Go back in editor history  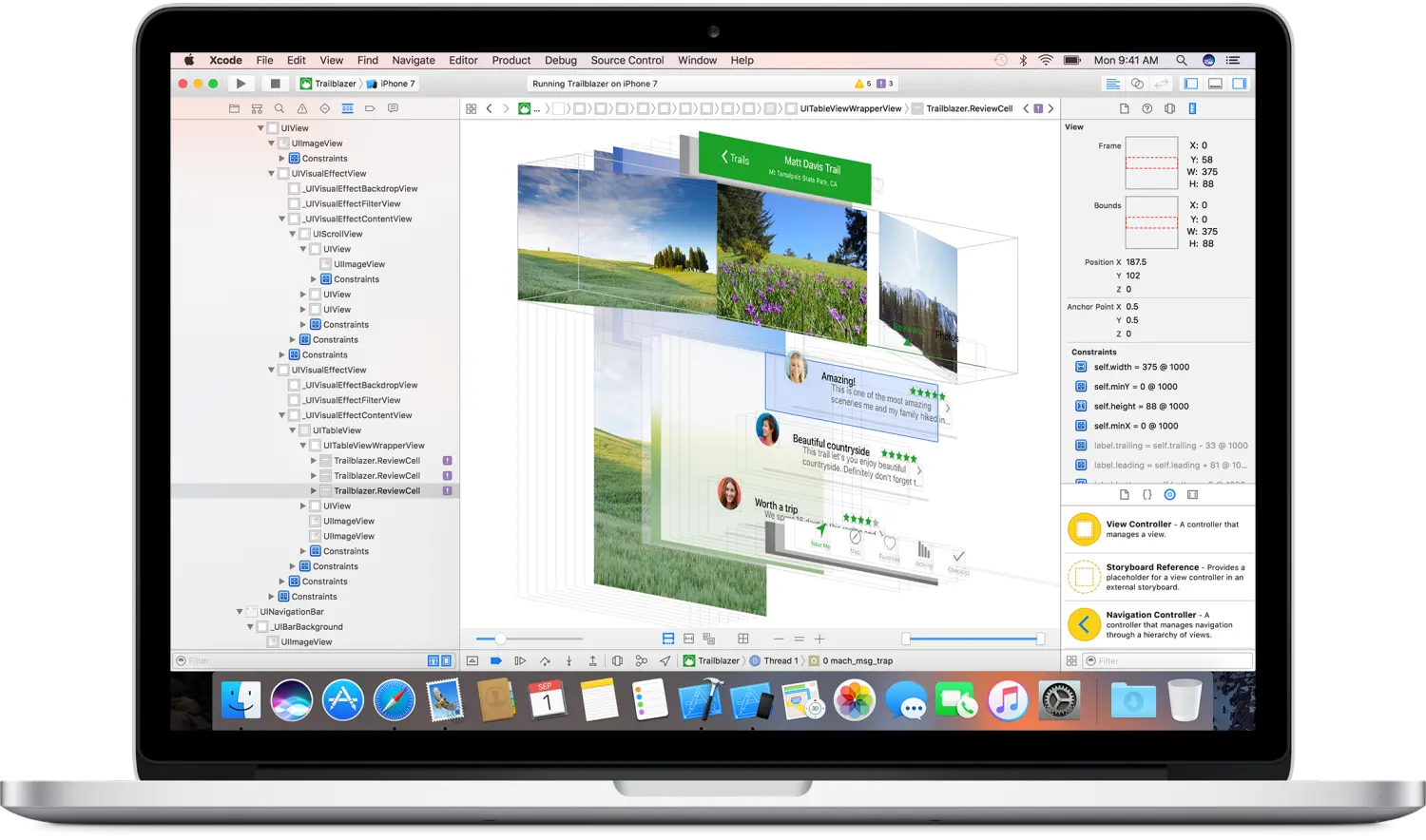490,108
